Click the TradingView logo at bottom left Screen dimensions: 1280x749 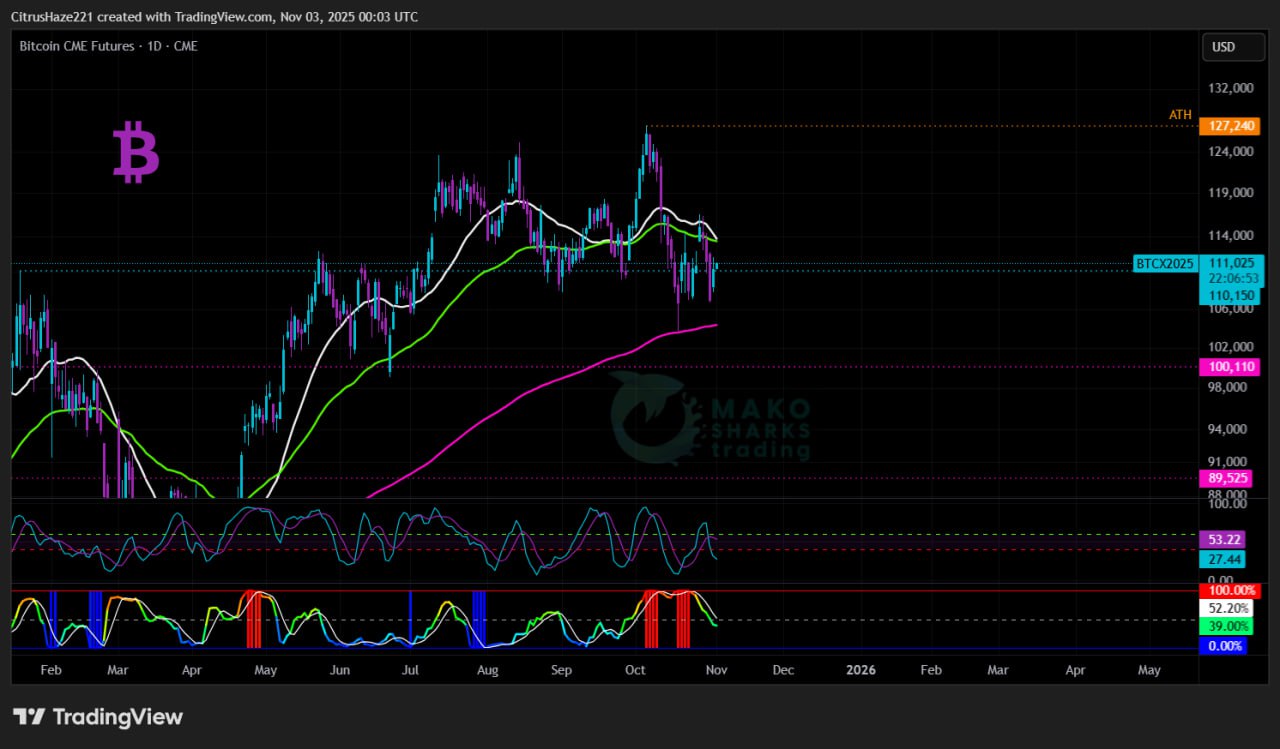click(x=98, y=717)
